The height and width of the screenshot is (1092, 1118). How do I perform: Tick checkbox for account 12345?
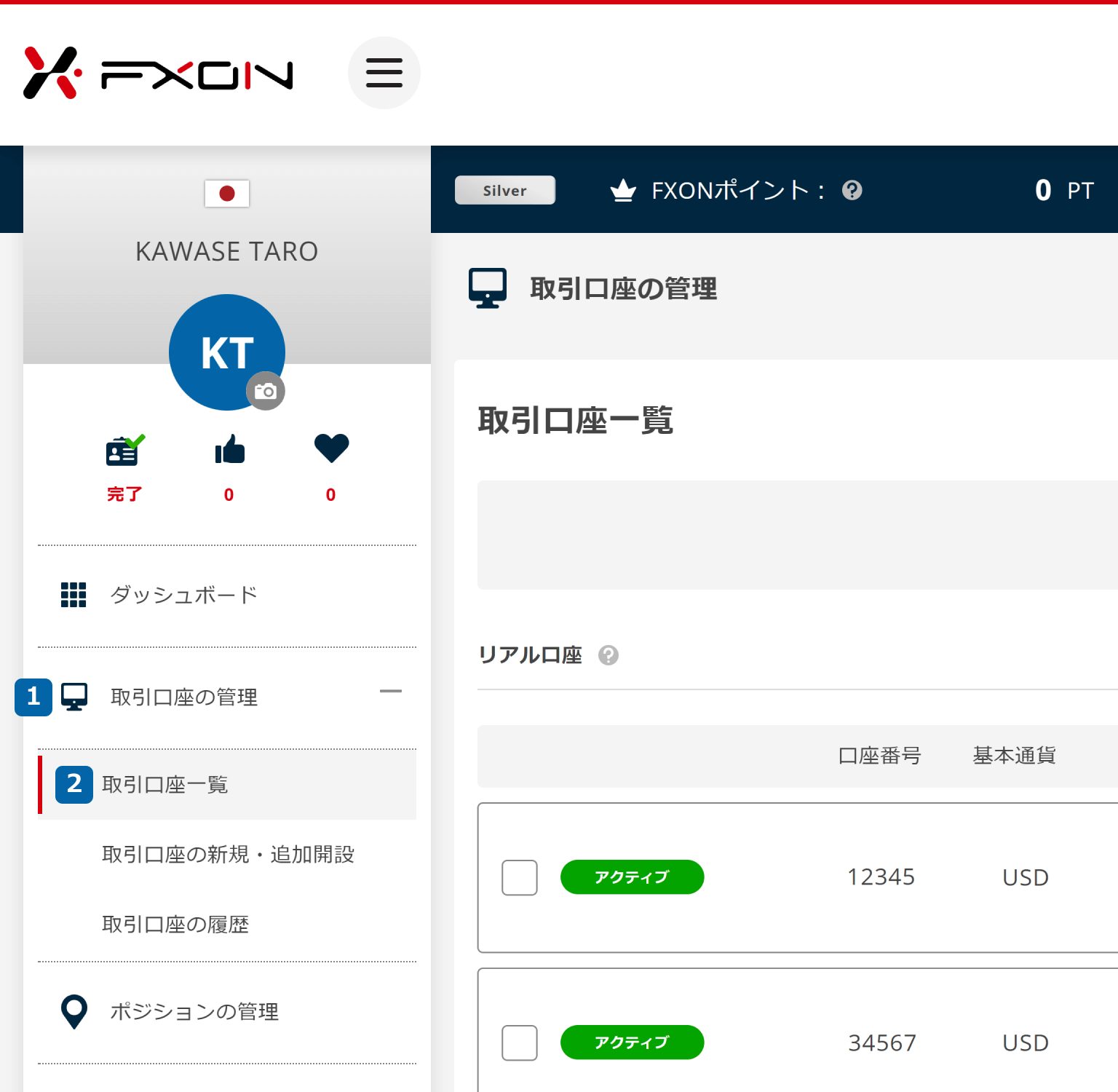tap(520, 877)
